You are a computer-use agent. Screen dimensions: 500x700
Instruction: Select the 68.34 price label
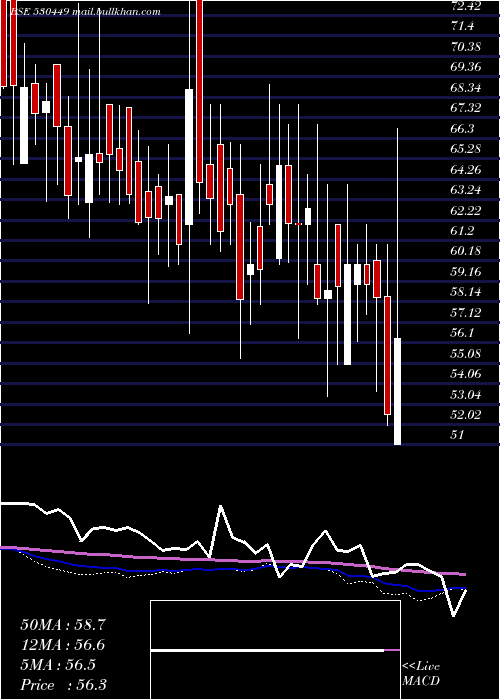[x=466, y=88]
